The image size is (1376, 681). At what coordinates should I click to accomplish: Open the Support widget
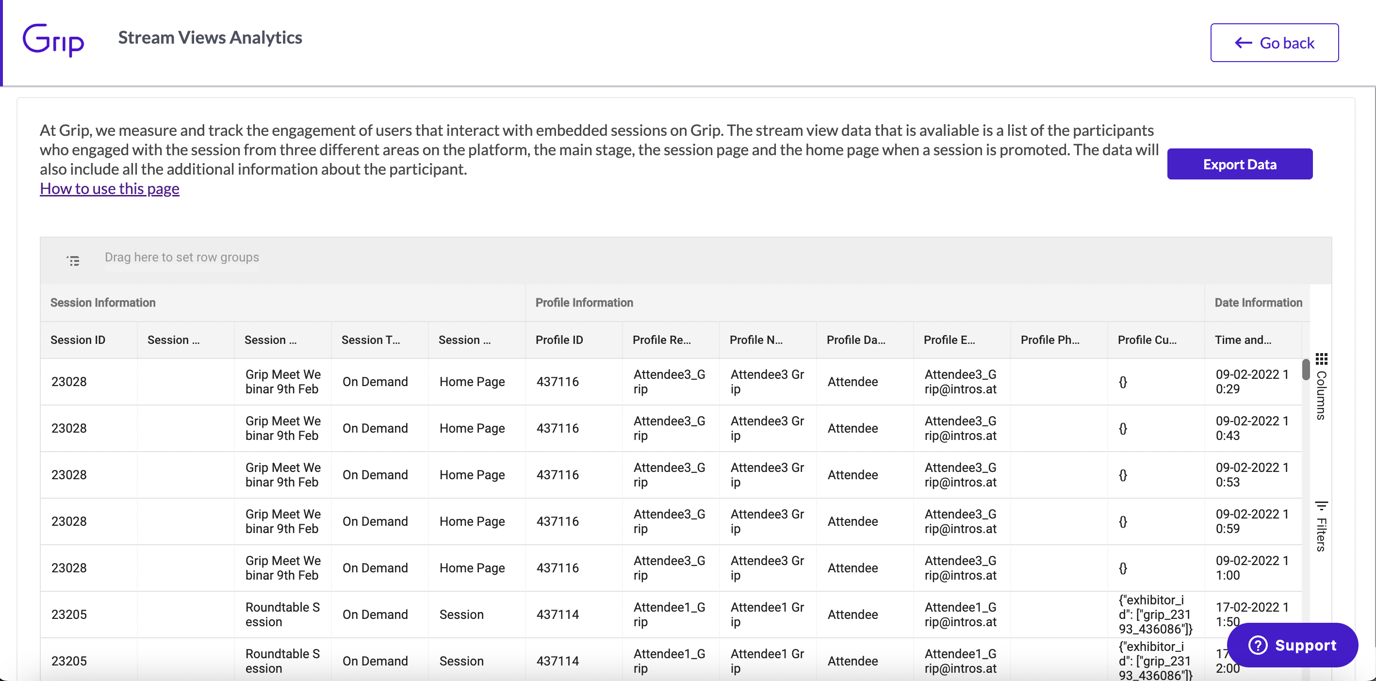click(x=1292, y=645)
